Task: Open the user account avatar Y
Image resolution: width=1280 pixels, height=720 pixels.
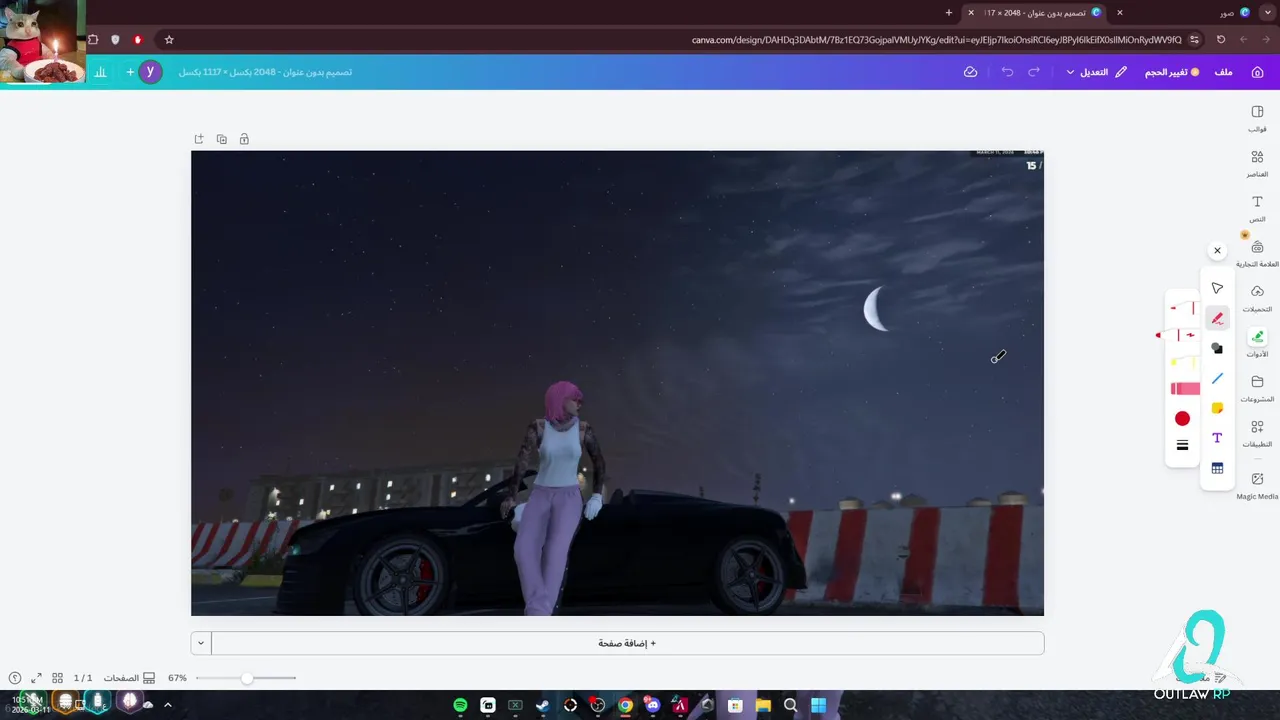Action: (x=150, y=72)
